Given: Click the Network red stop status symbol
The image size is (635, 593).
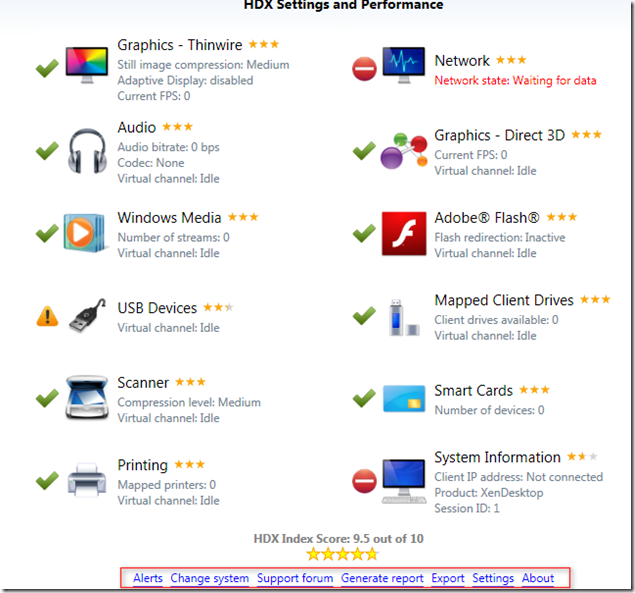Looking at the screenshot, I should click(364, 68).
